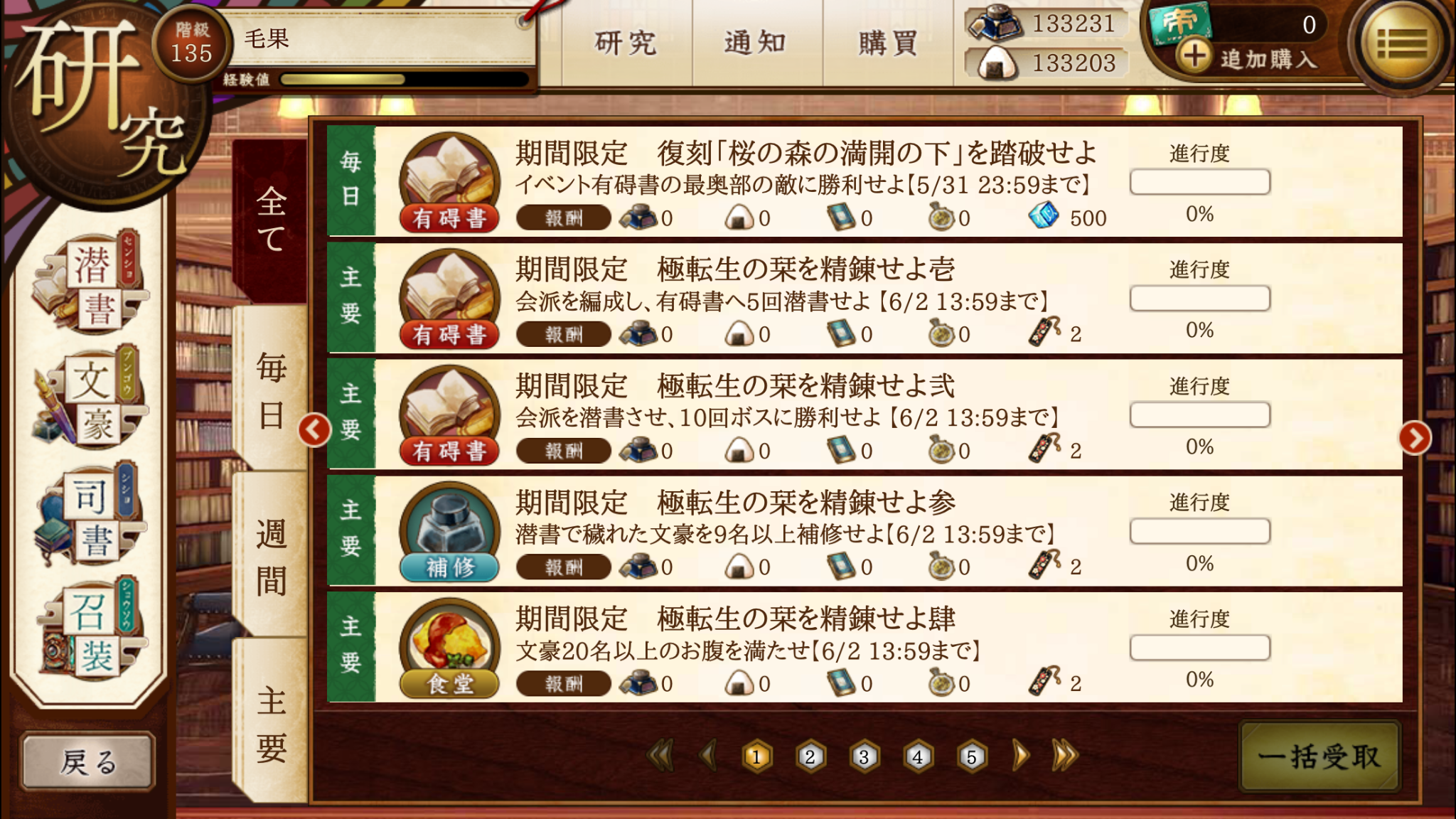This screenshot has width=1456, height=819.
Task: Select the 毎日 daily filter tab
Action: pyautogui.click(x=271, y=390)
